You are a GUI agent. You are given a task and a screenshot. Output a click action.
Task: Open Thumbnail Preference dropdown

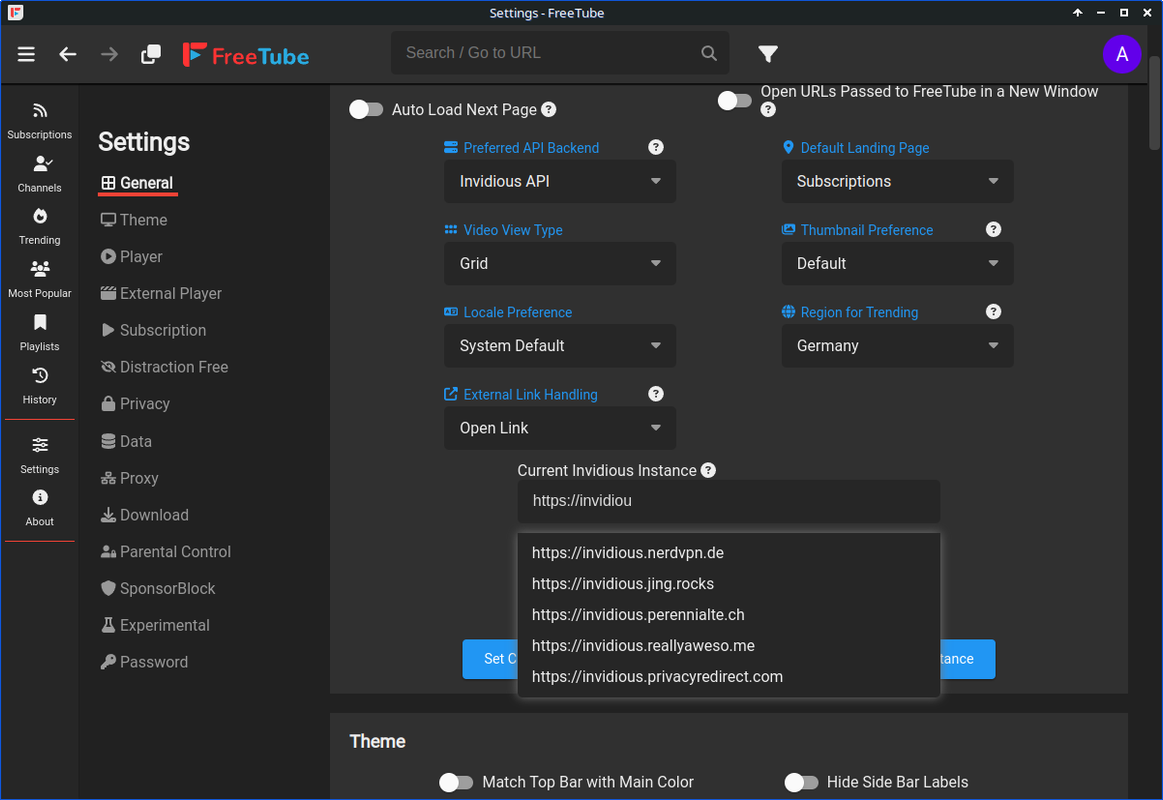pos(897,263)
